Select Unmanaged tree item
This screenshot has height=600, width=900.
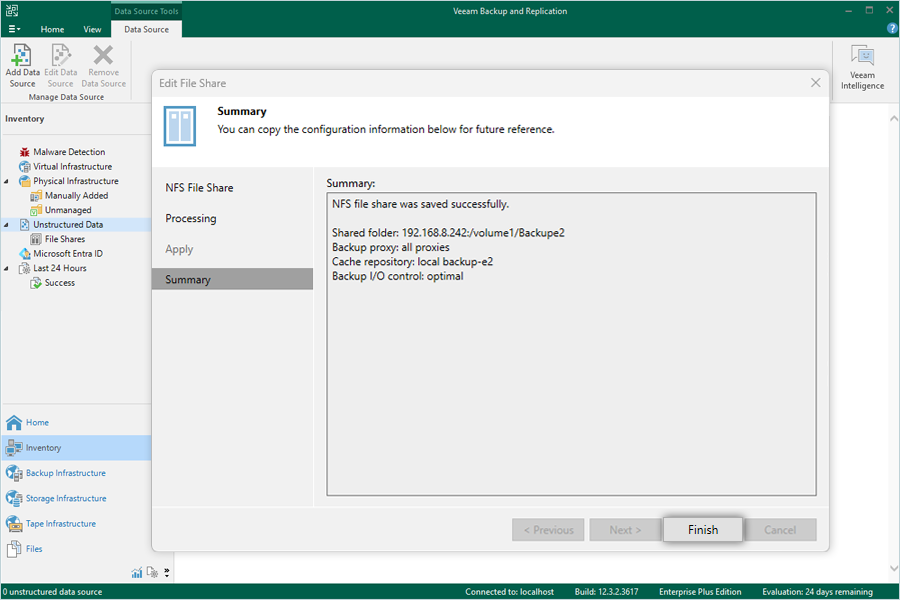tap(68, 210)
